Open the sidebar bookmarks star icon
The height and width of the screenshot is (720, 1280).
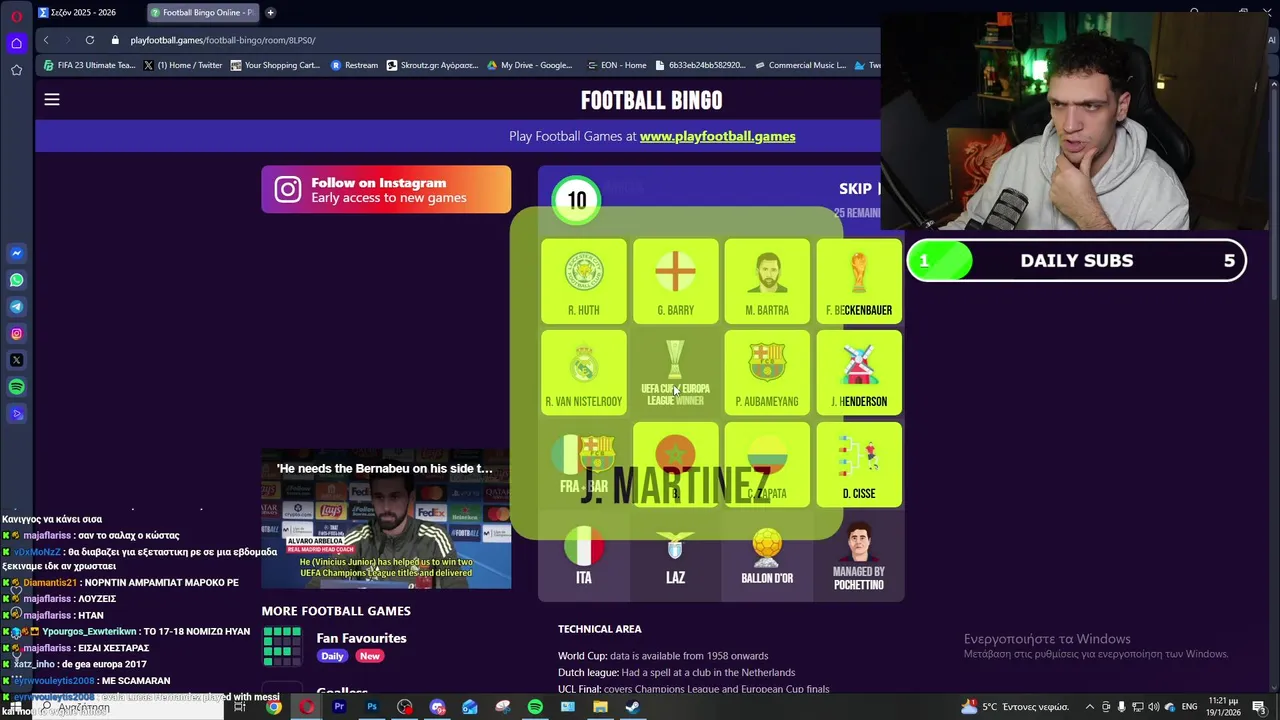tap(16, 70)
